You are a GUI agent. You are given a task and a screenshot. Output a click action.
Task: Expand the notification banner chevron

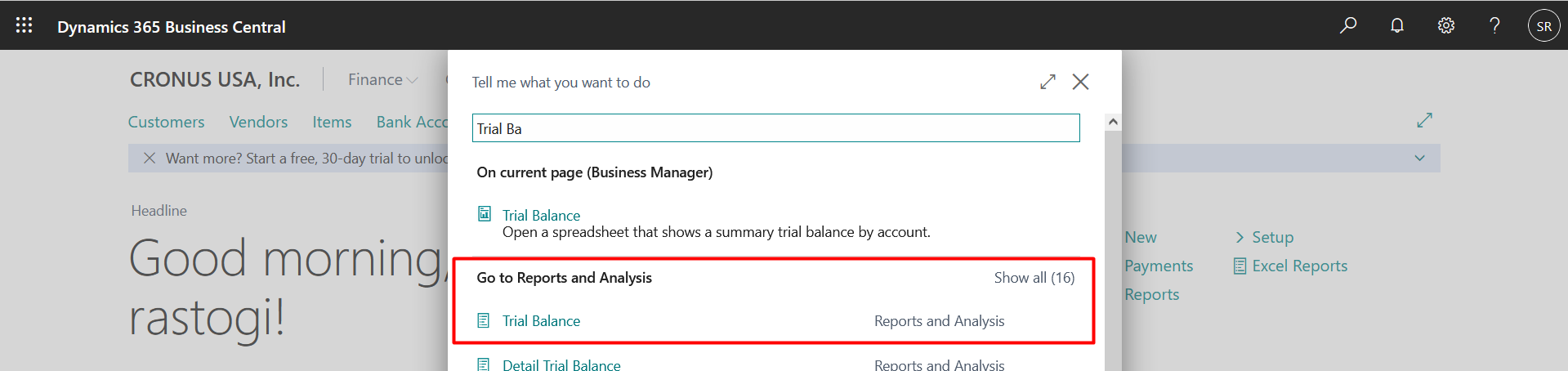click(1420, 158)
